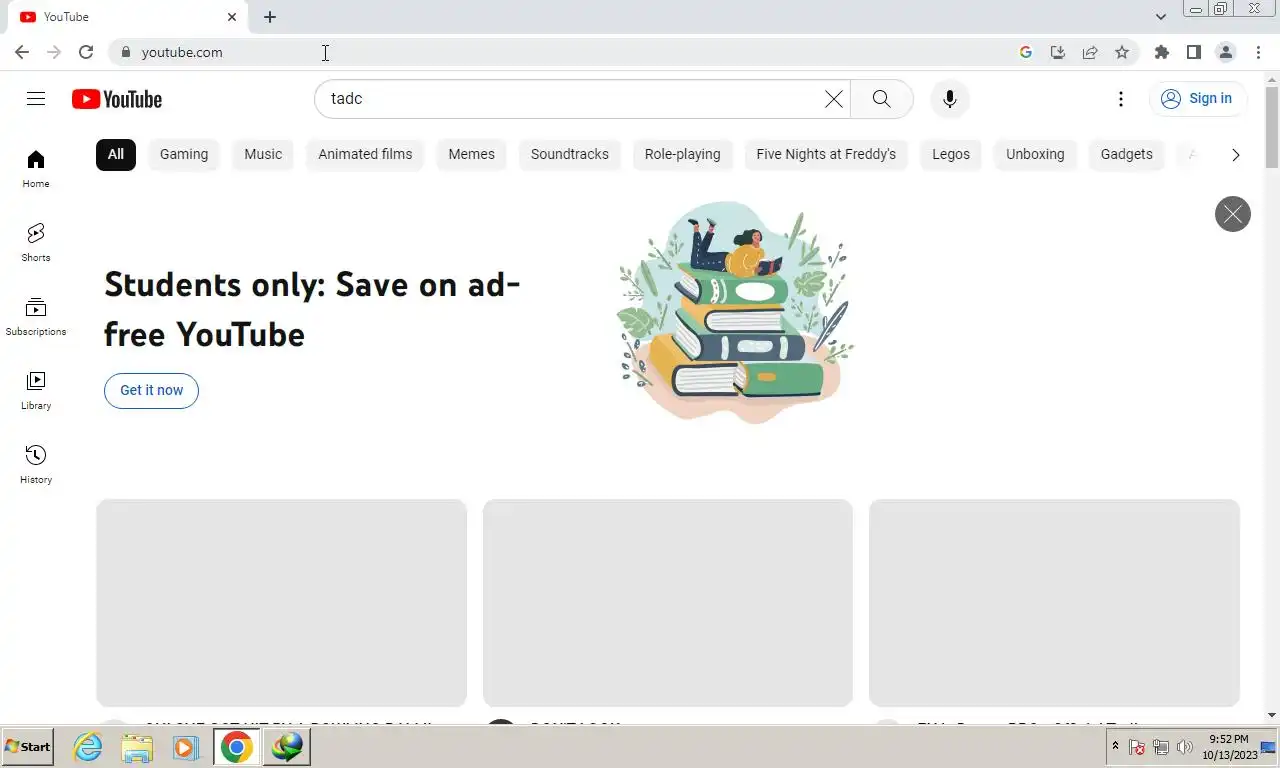Select the Legos filter chip

tap(951, 154)
